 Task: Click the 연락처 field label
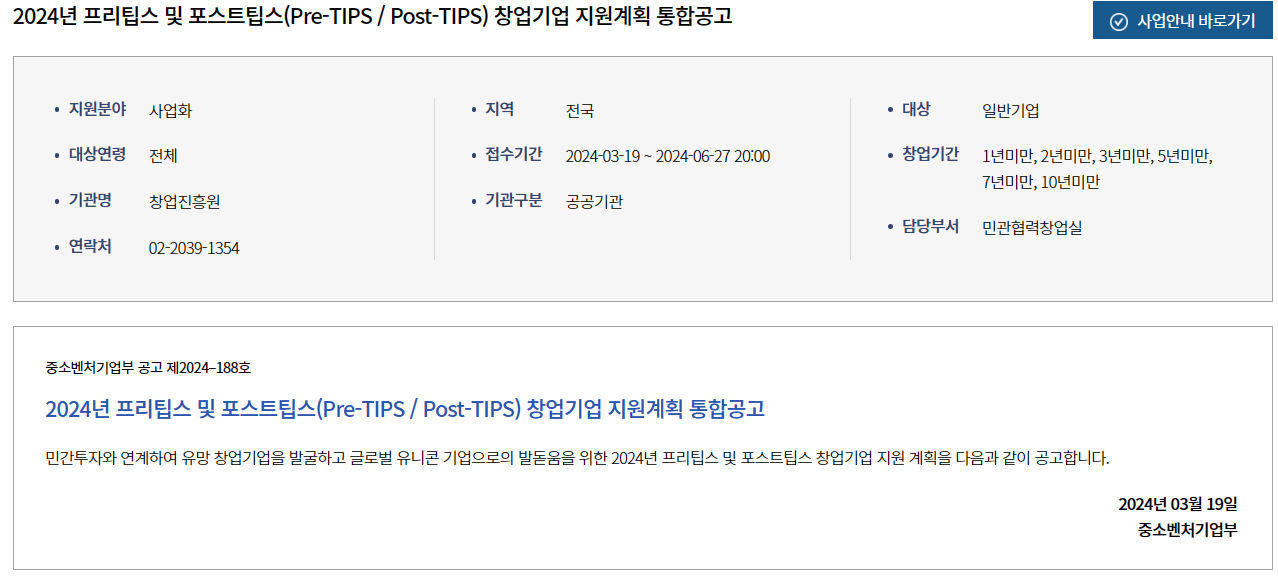pos(90,247)
